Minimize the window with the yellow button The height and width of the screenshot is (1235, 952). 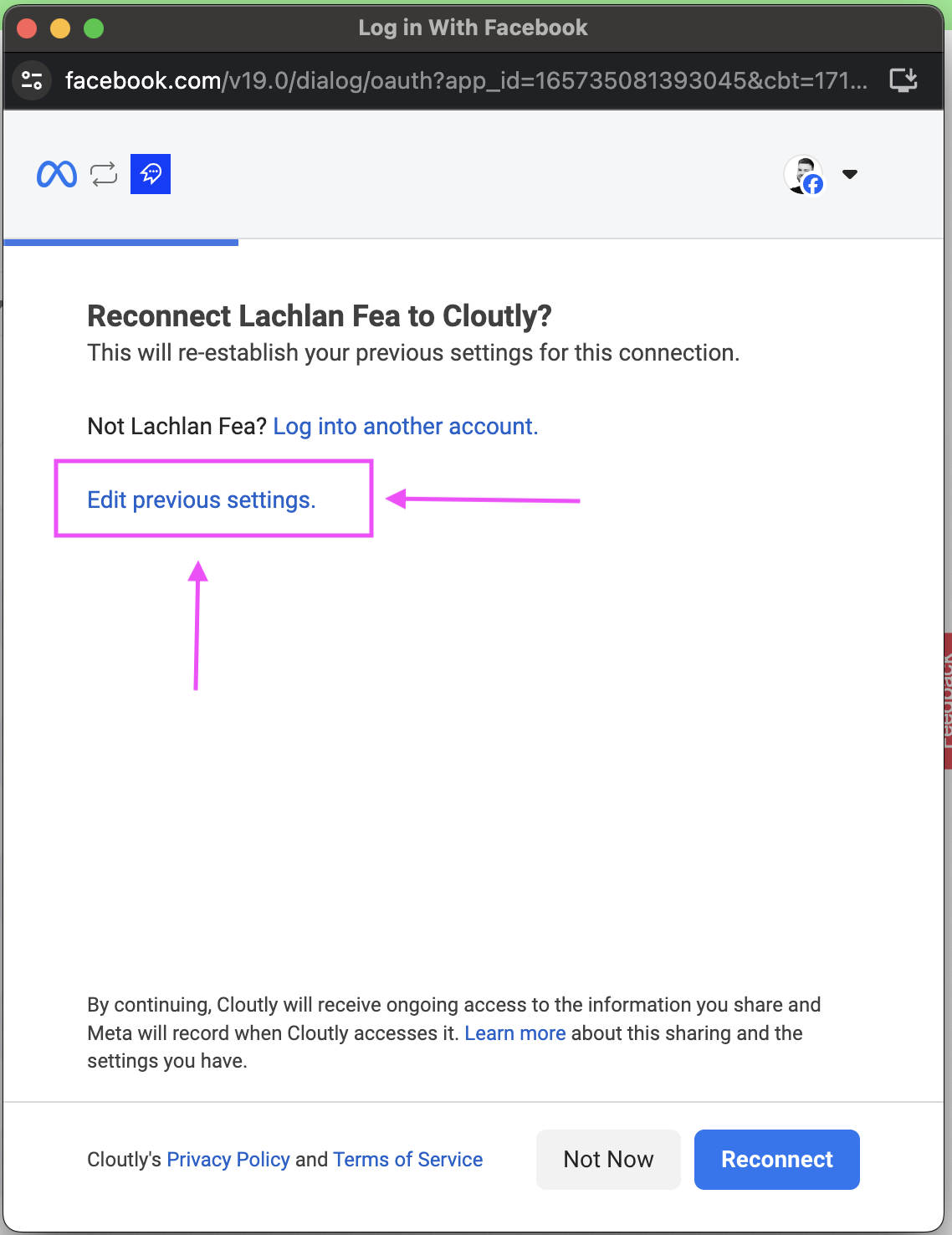[60, 28]
